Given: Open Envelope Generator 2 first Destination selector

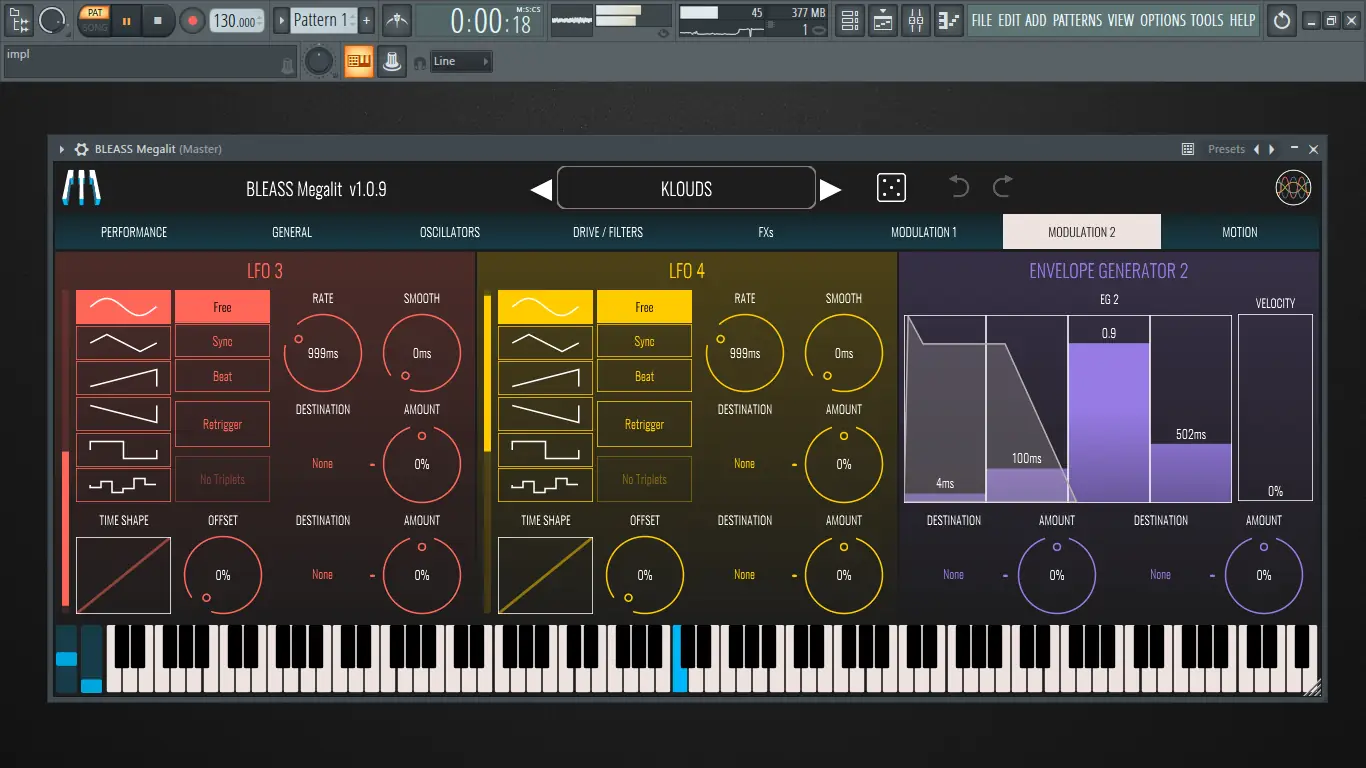Looking at the screenshot, I should pyautogui.click(x=953, y=575).
